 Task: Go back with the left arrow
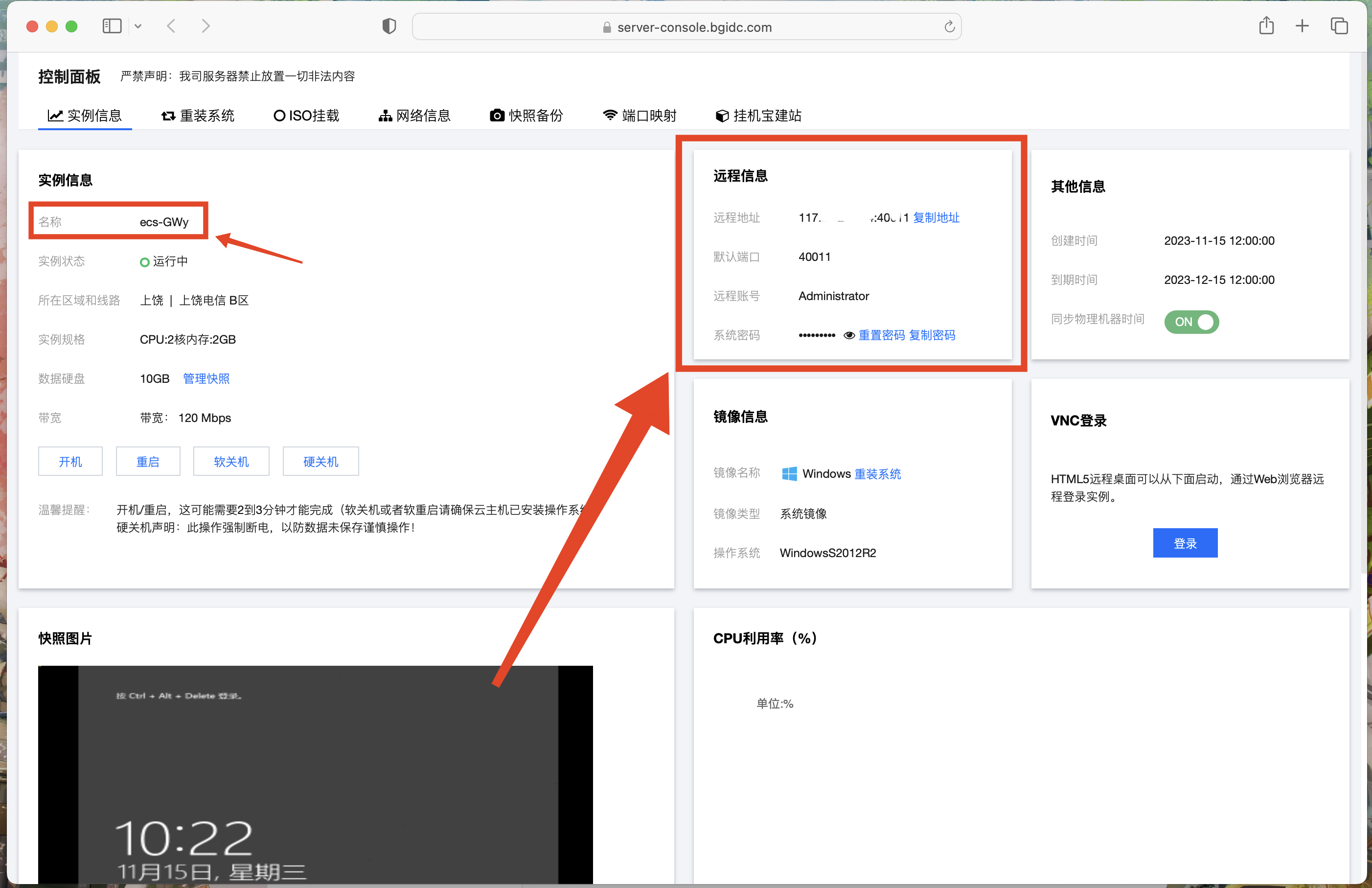point(171,26)
